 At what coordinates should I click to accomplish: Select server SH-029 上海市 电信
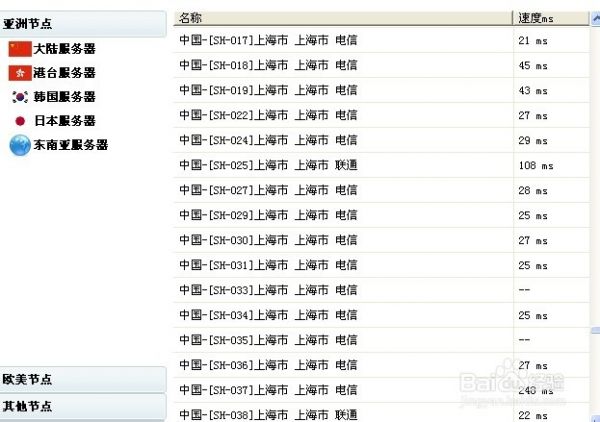tap(268, 215)
